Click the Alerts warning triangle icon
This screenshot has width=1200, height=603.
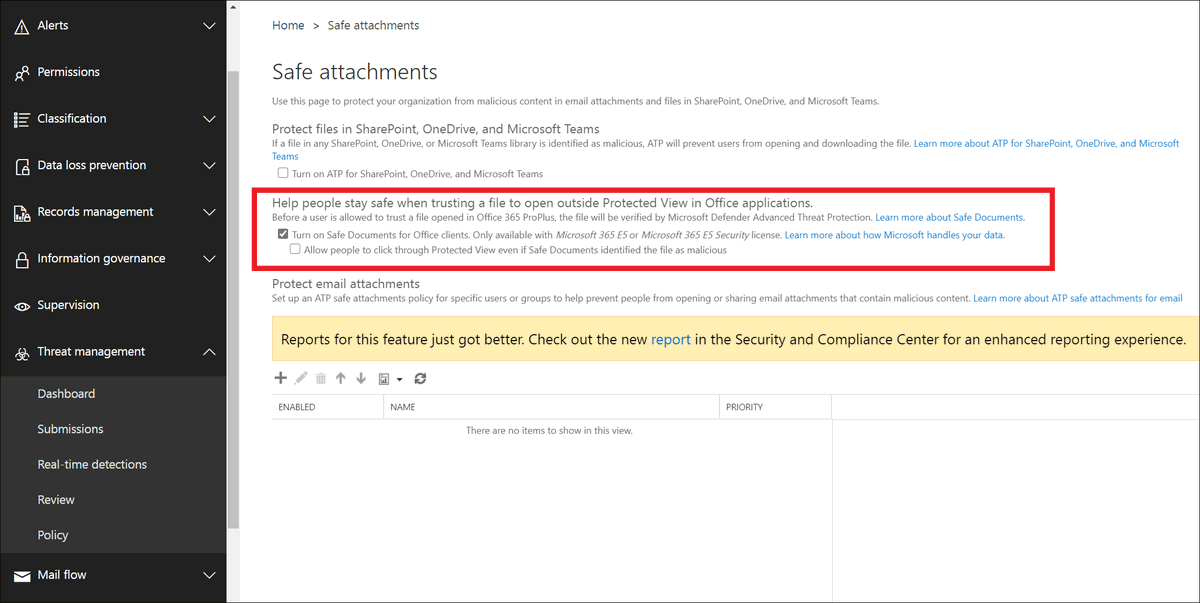[x=21, y=25]
